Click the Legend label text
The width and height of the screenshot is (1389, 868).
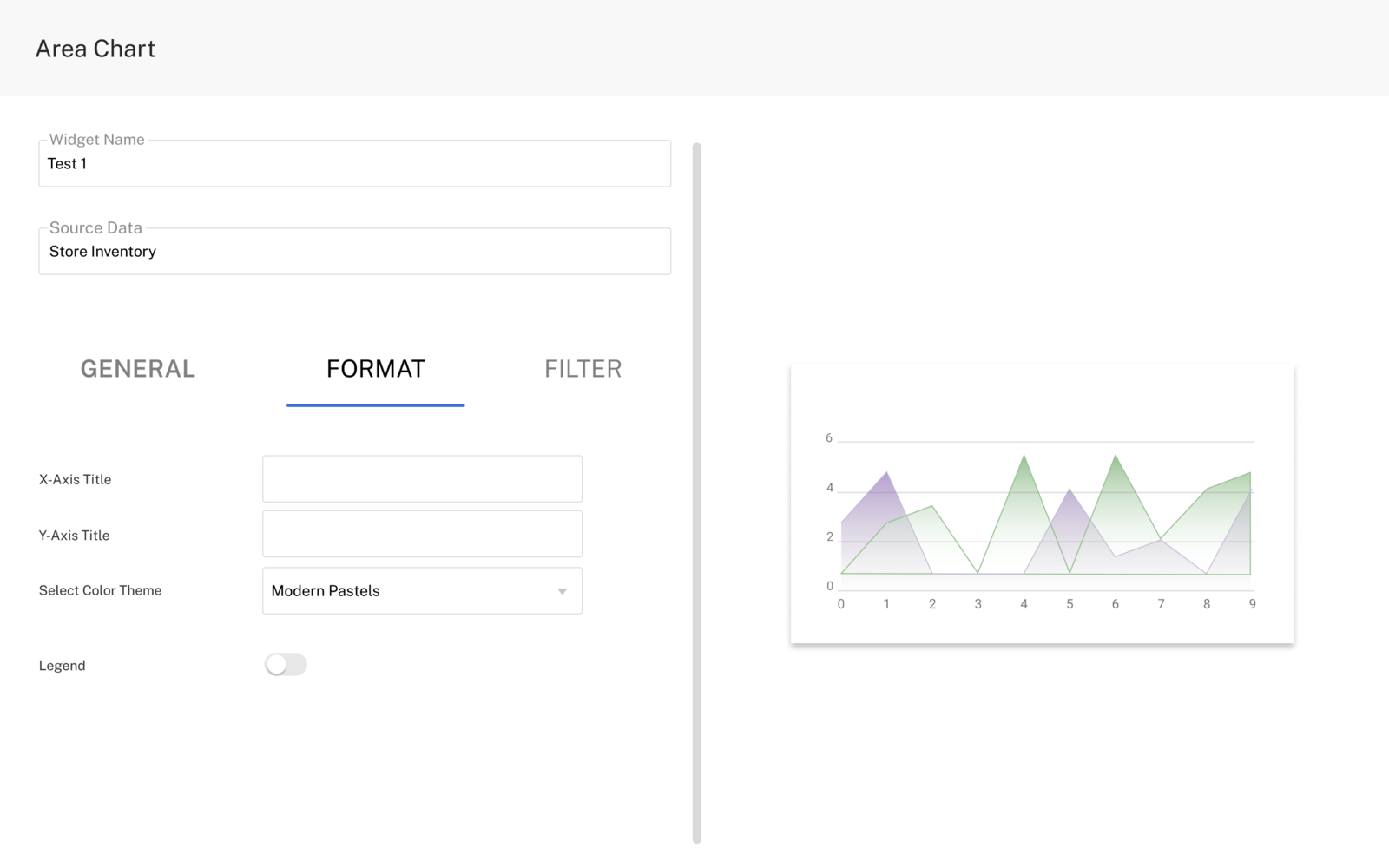pyautogui.click(x=62, y=666)
